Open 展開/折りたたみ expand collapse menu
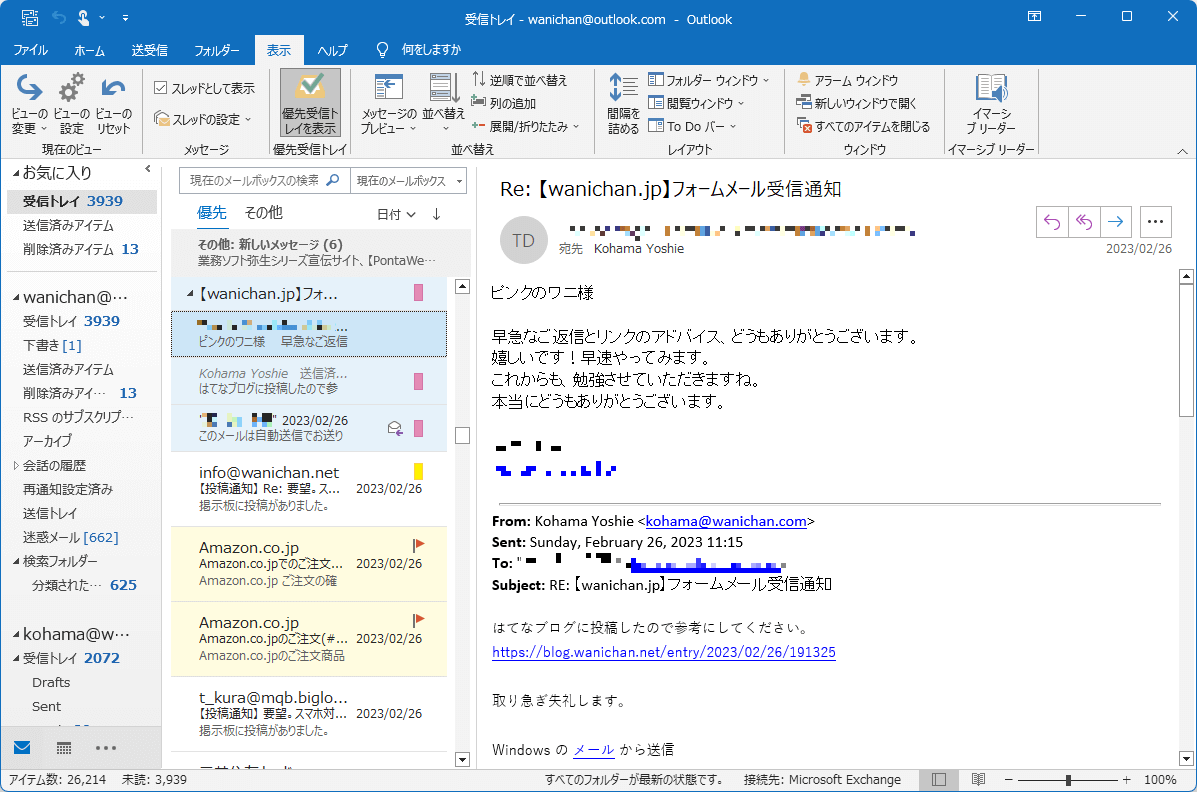Image resolution: width=1197 pixels, height=792 pixels. pyautogui.click(x=525, y=126)
